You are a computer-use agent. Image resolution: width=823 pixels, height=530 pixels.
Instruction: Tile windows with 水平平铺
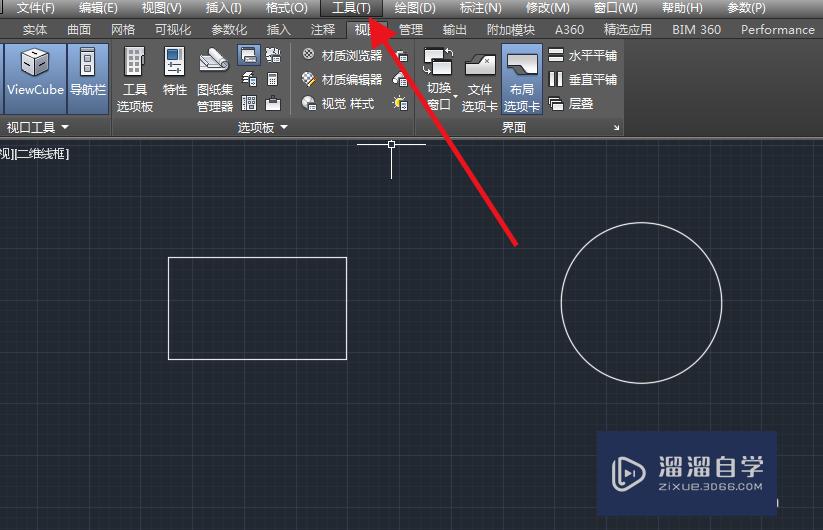pyautogui.click(x=583, y=55)
